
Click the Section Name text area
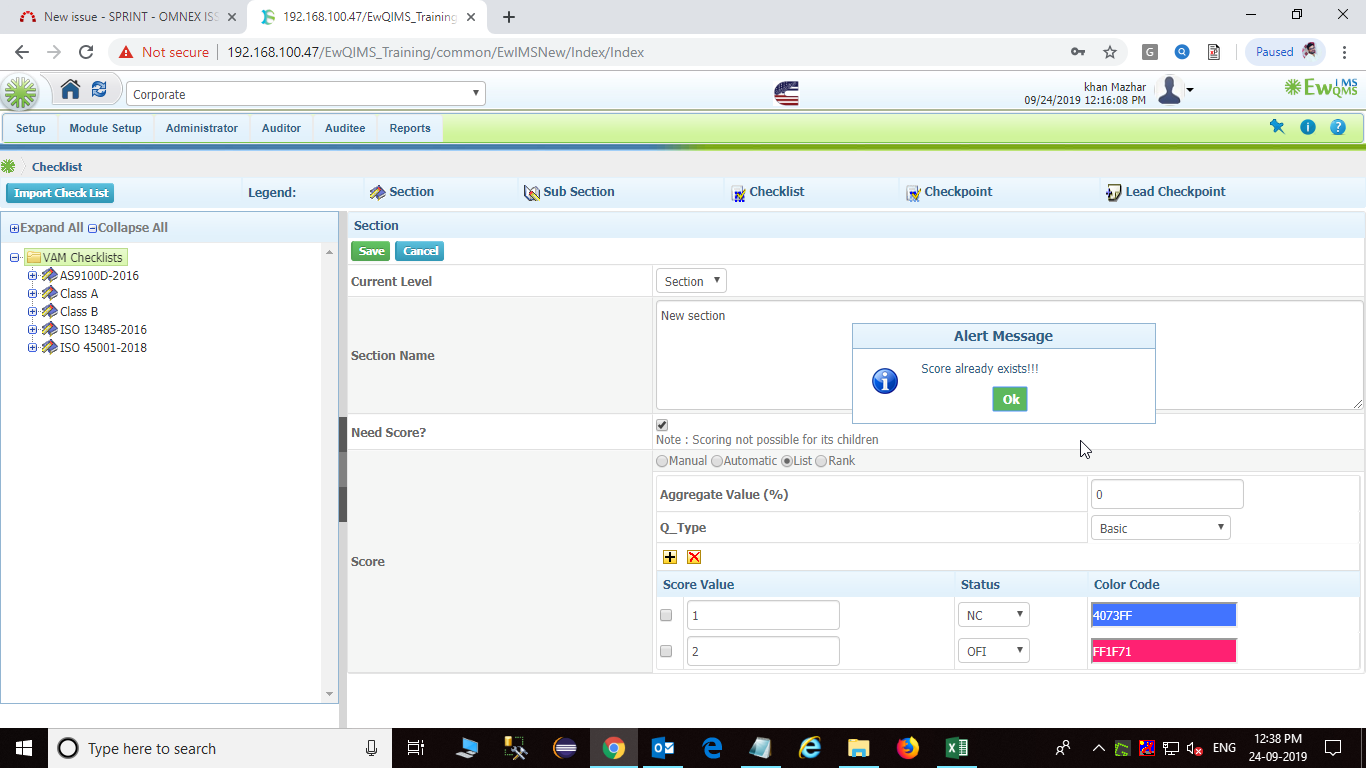1009,355
